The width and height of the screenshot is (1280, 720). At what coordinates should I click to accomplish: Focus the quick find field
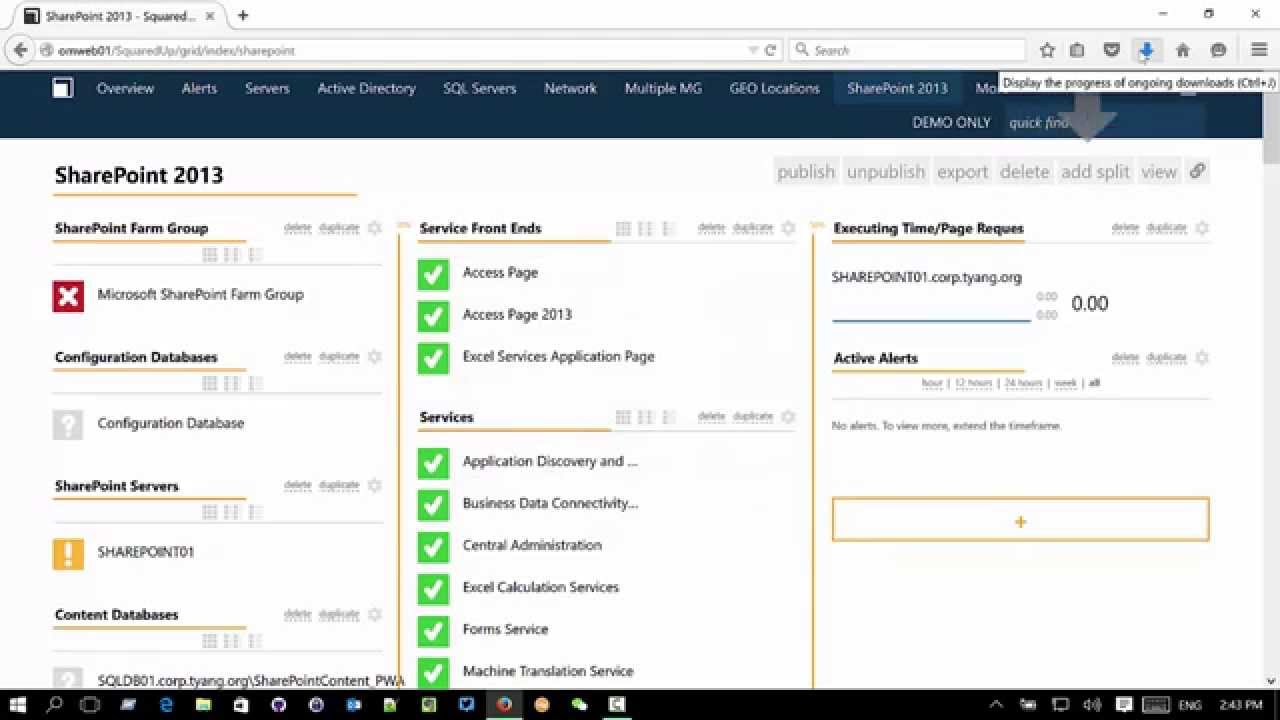pyautogui.click(x=1105, y=122)
